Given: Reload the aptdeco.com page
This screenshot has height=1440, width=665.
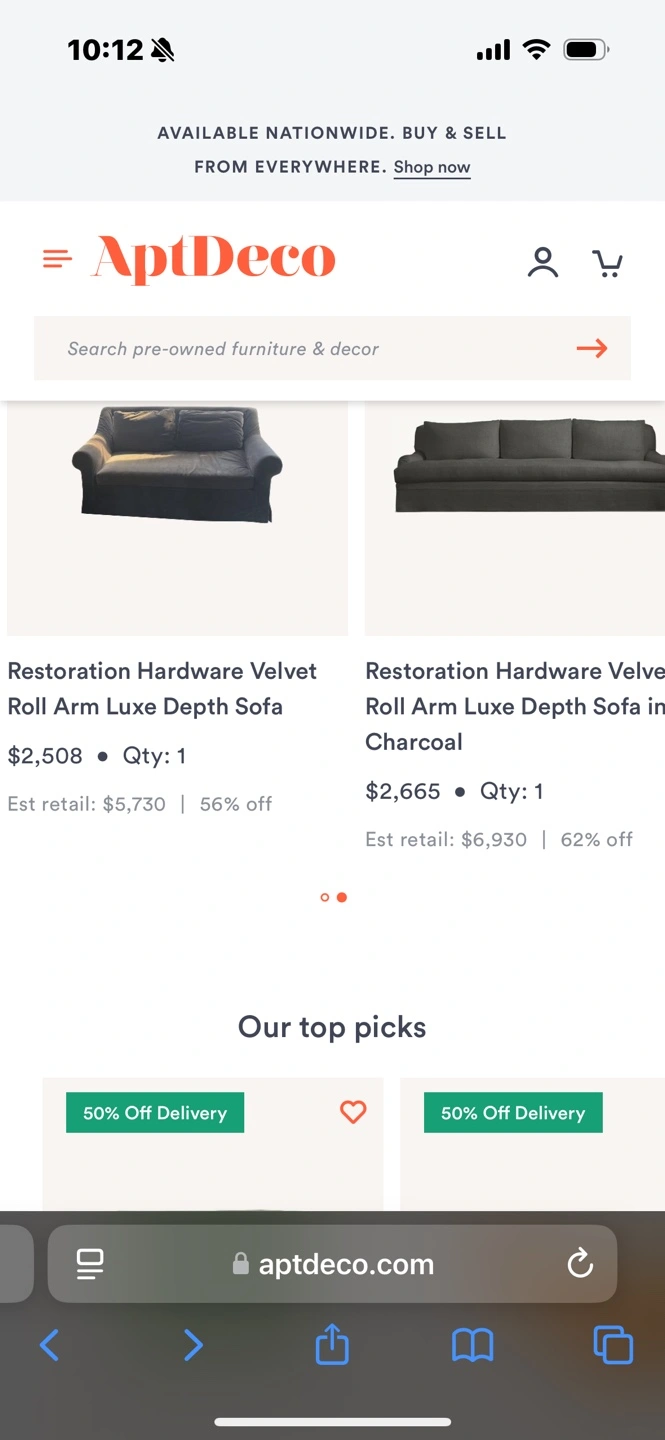Looking at the screenshot, I should pos(580,1264).
